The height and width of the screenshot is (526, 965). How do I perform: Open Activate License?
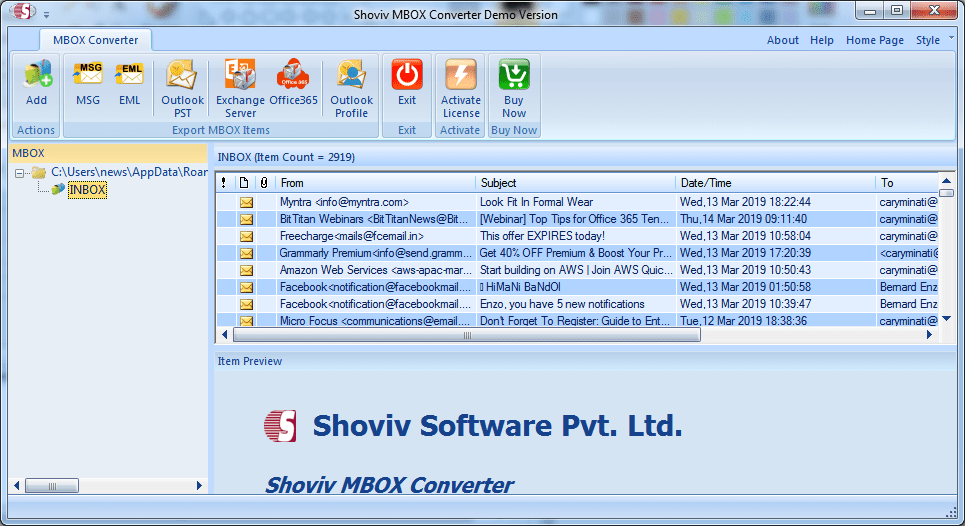pos(460,89)
